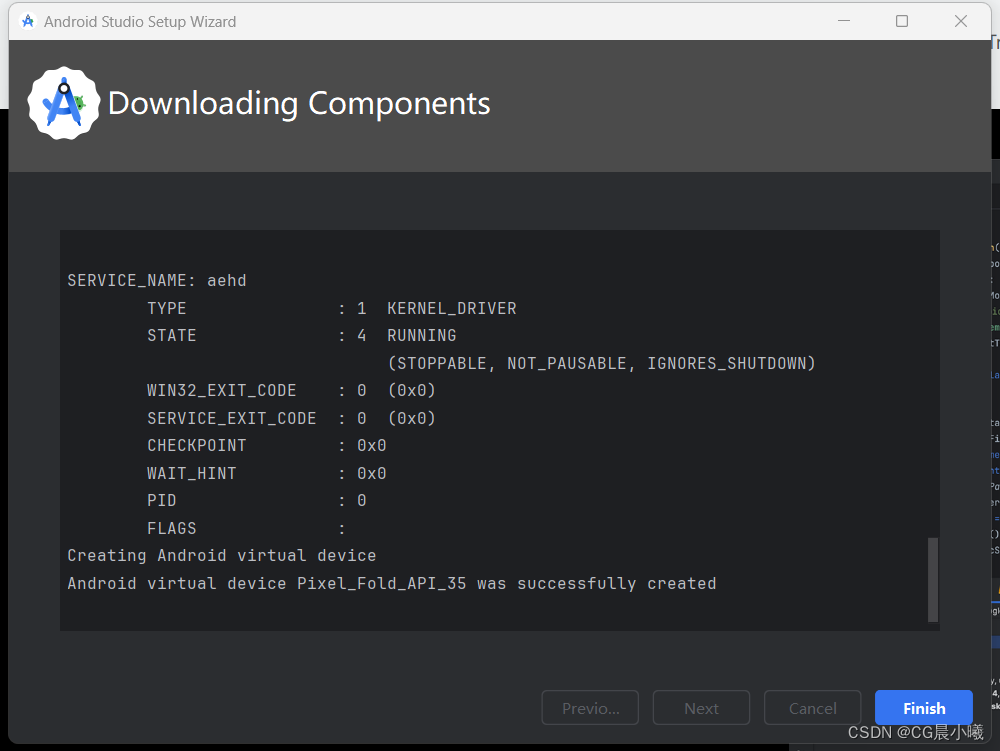The image size is (1000, 751).
Task: Click the Cancel button
Action: click(812, 708)
